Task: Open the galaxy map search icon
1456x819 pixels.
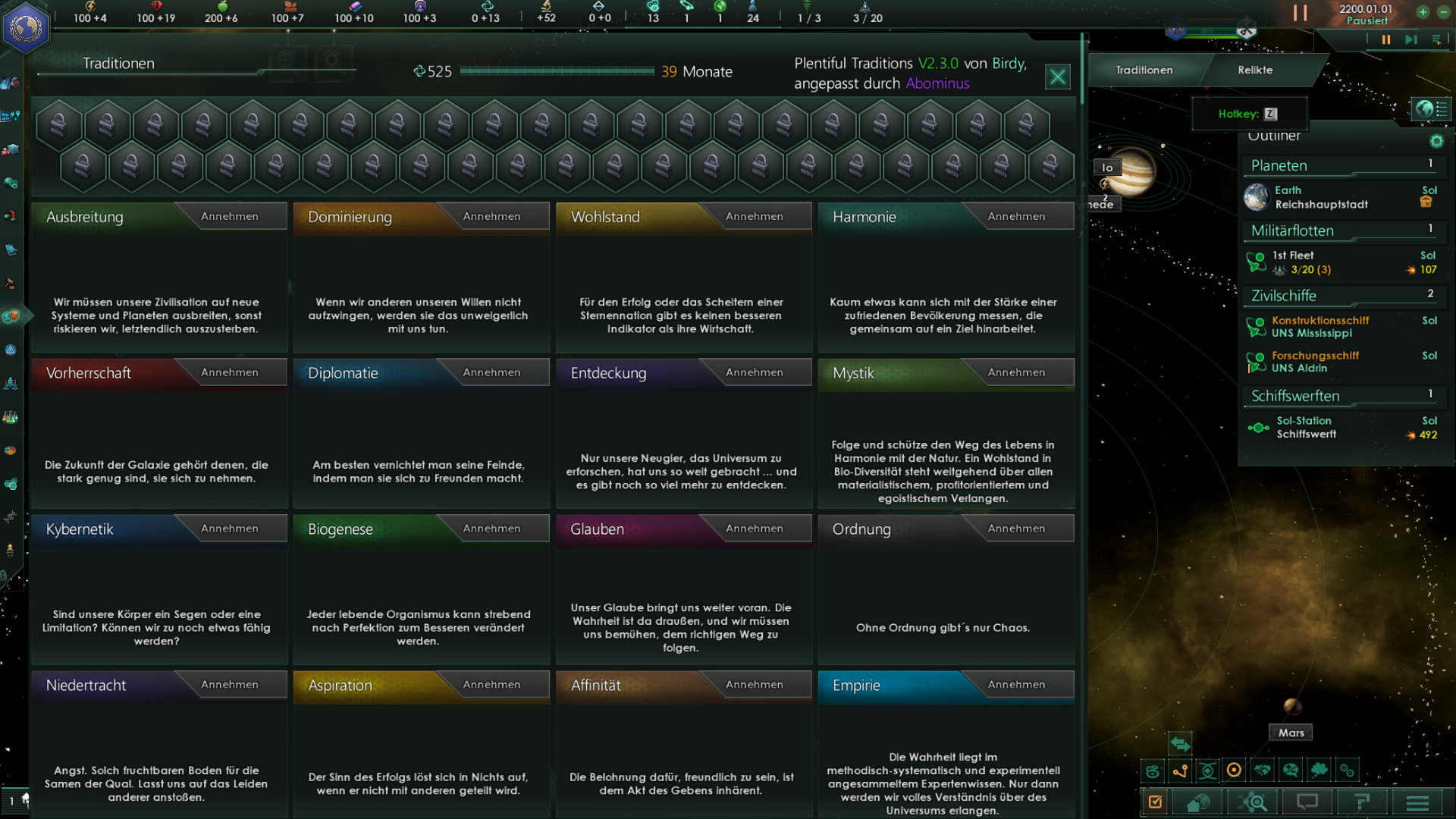Action: coord(1254,802)
